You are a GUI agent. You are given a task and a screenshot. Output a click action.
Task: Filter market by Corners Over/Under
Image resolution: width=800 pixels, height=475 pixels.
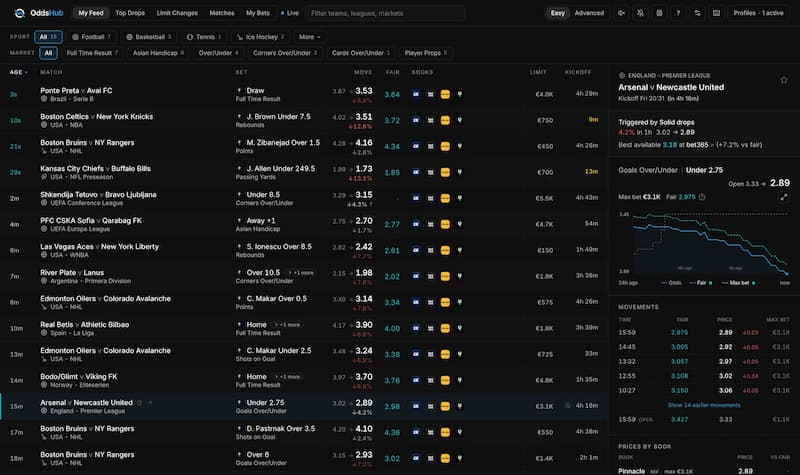coord(285,53)
